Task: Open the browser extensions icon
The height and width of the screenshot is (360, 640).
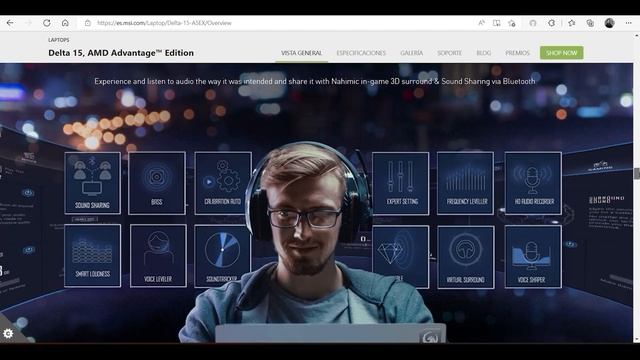Action: pos(551,23)
